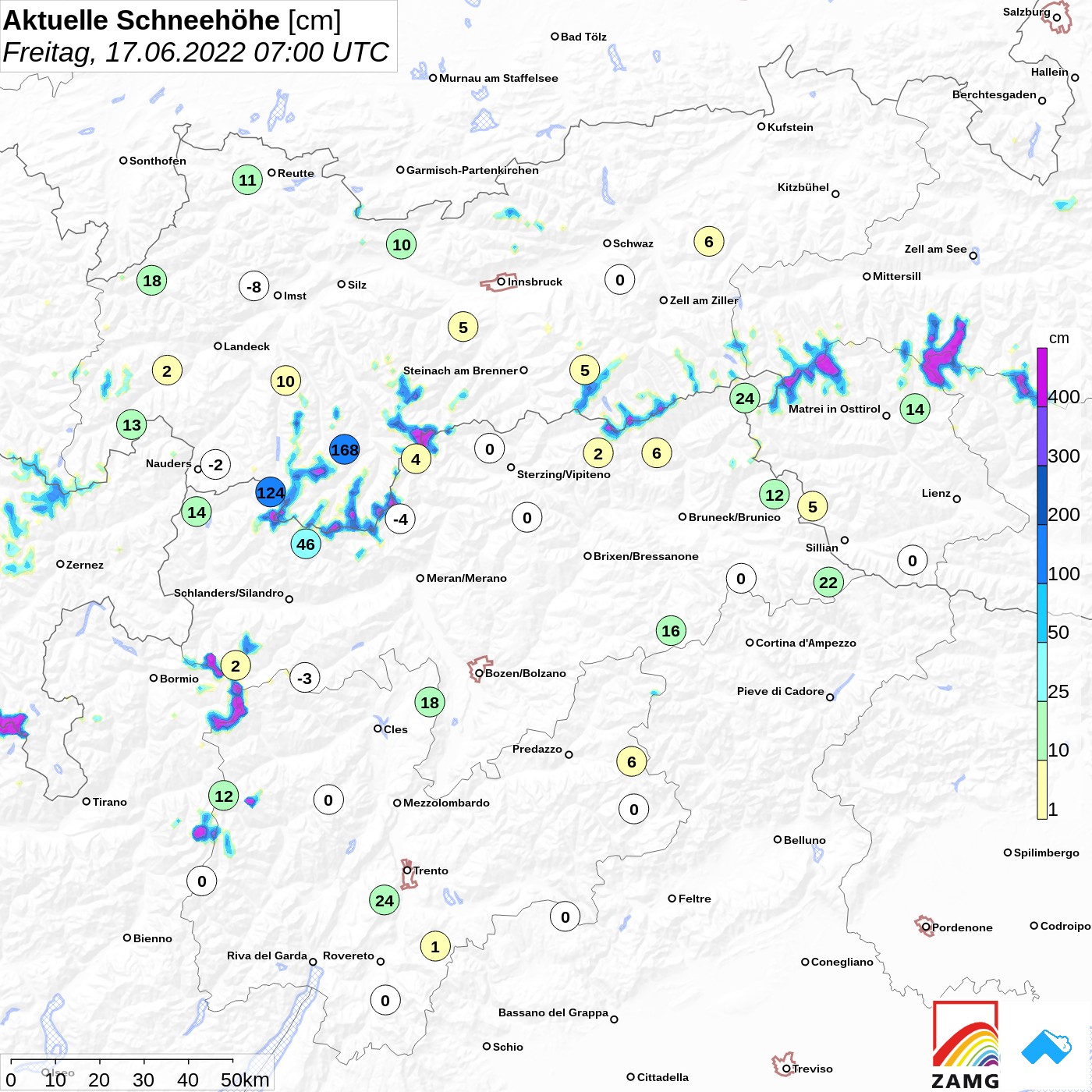Image resolution: width=1092 pixels, height=1092 pixels.
Task: Click the 11 marker beside Reutte
Action: pyautogui.click(x=247, y=180)
